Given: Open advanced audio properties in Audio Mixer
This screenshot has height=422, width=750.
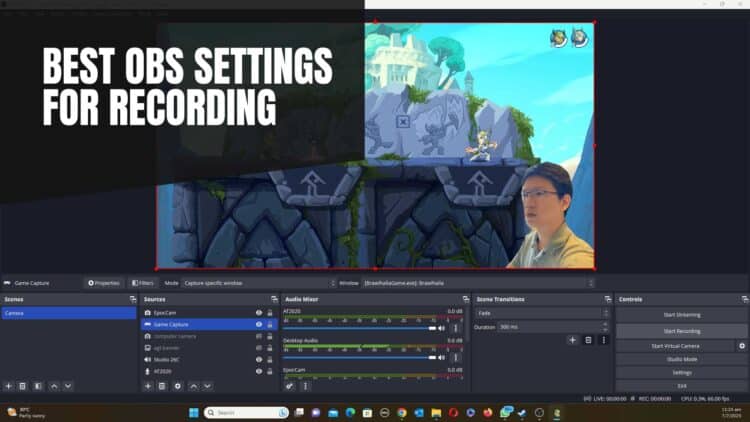Looking at the screenshot, I should (290, 386).
